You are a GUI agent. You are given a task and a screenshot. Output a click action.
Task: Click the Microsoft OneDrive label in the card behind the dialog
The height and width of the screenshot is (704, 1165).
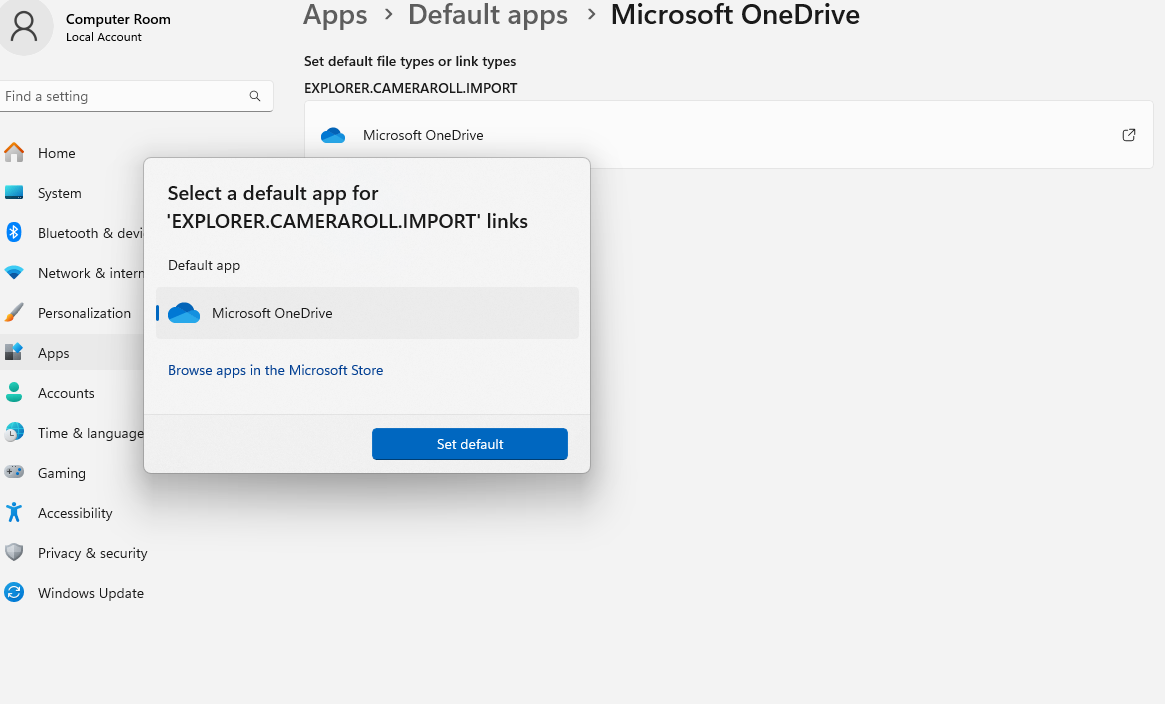[423, 135]
